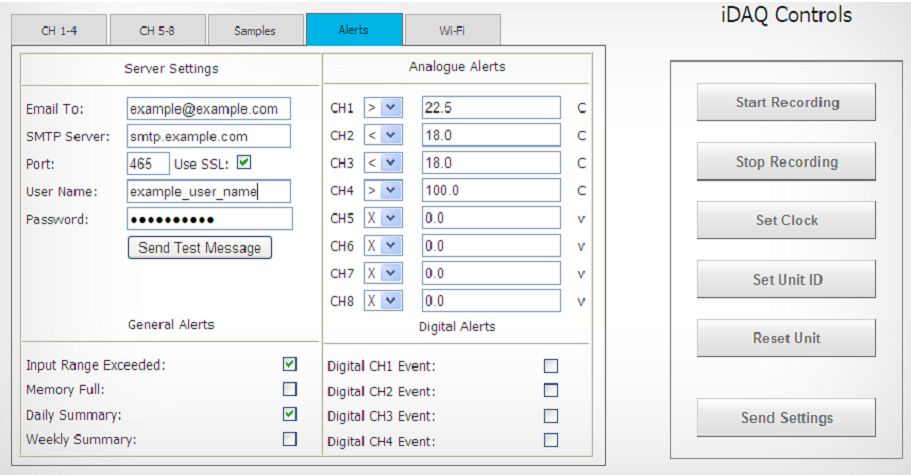Image resolution: width=911 pixels, height=475 pixels.
Task: Select the Samples tab
Action: click(256, 30)
